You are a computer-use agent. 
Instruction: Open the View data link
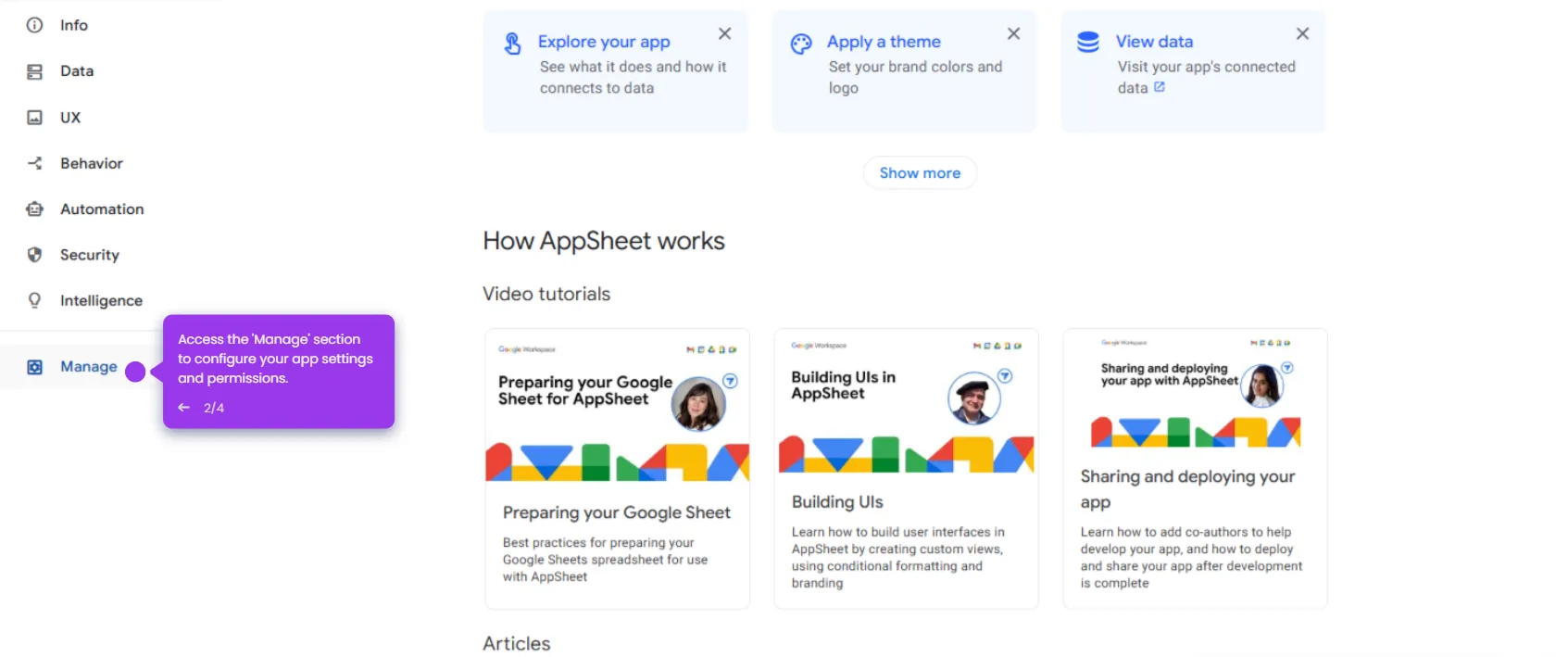click(x=1154, y=42)
